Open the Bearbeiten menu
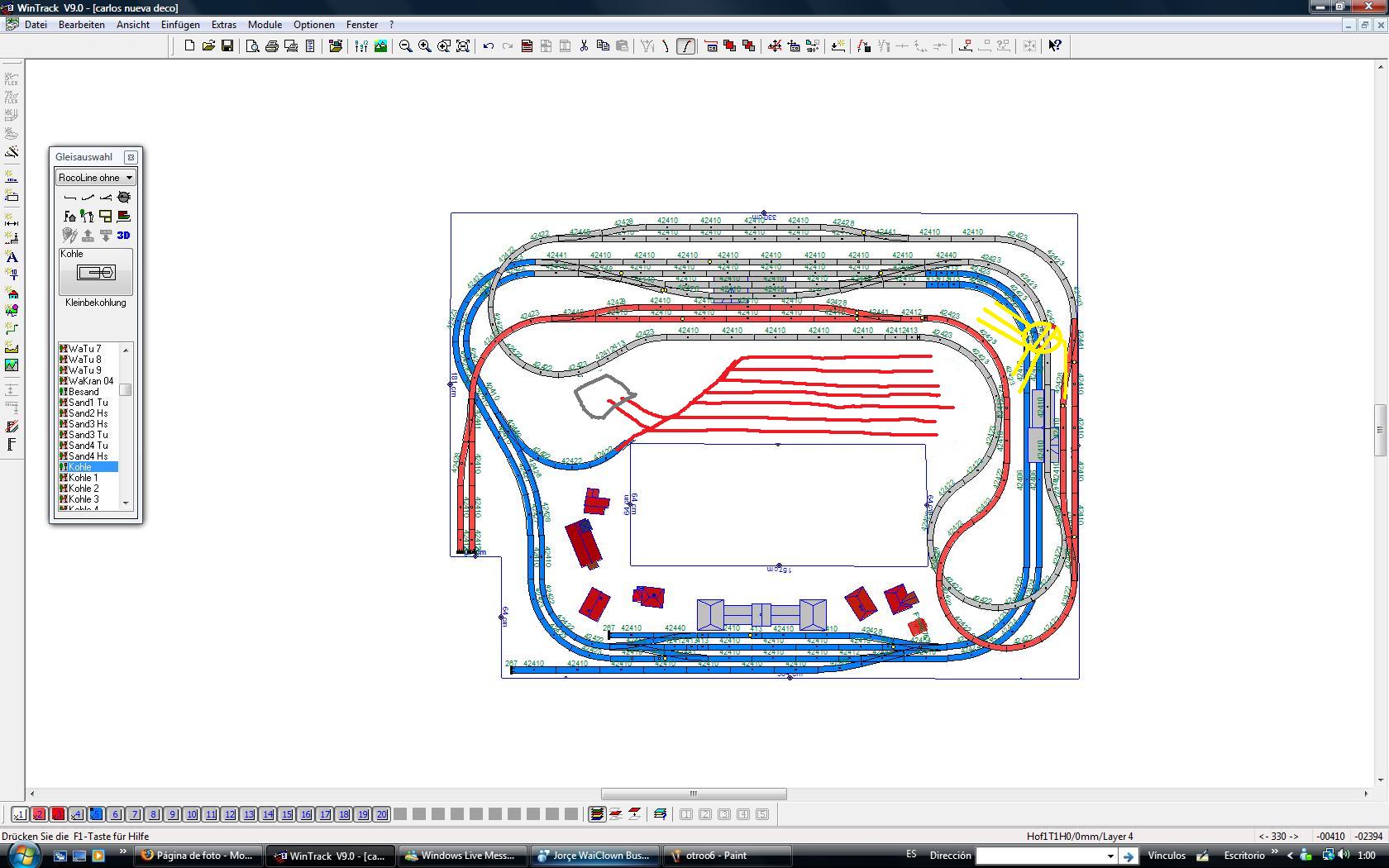 click(x=82, y=25)
